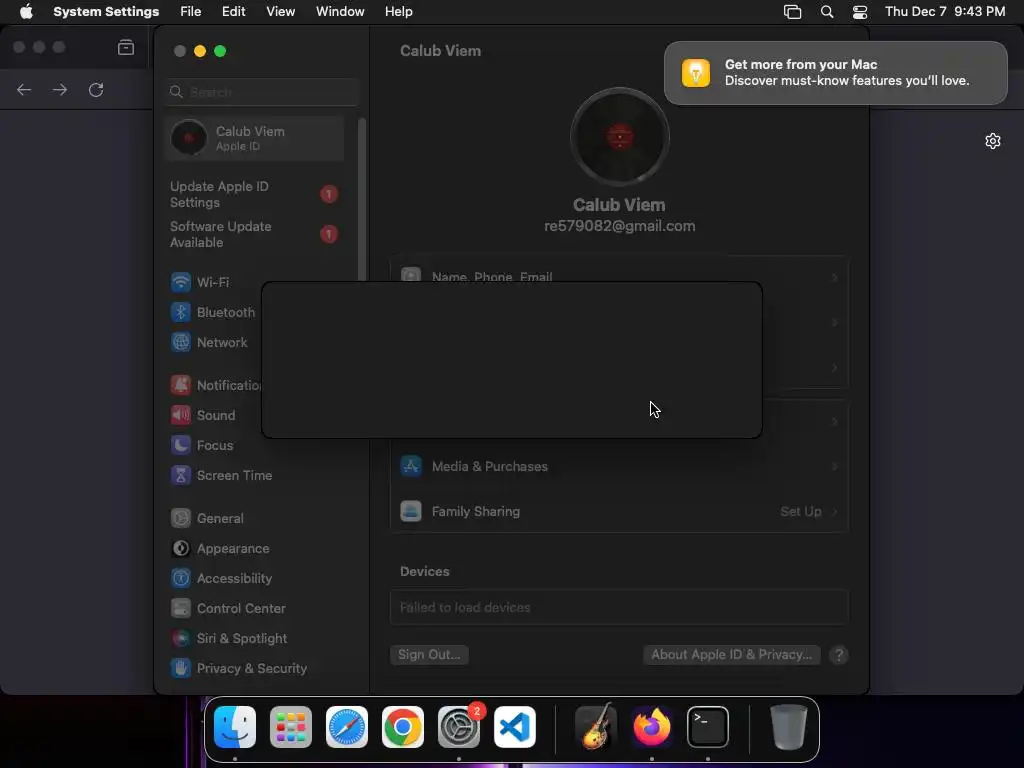1024x768 pixels.
Task: Click the General gear icon in sidebar
Action: [181, 519]
